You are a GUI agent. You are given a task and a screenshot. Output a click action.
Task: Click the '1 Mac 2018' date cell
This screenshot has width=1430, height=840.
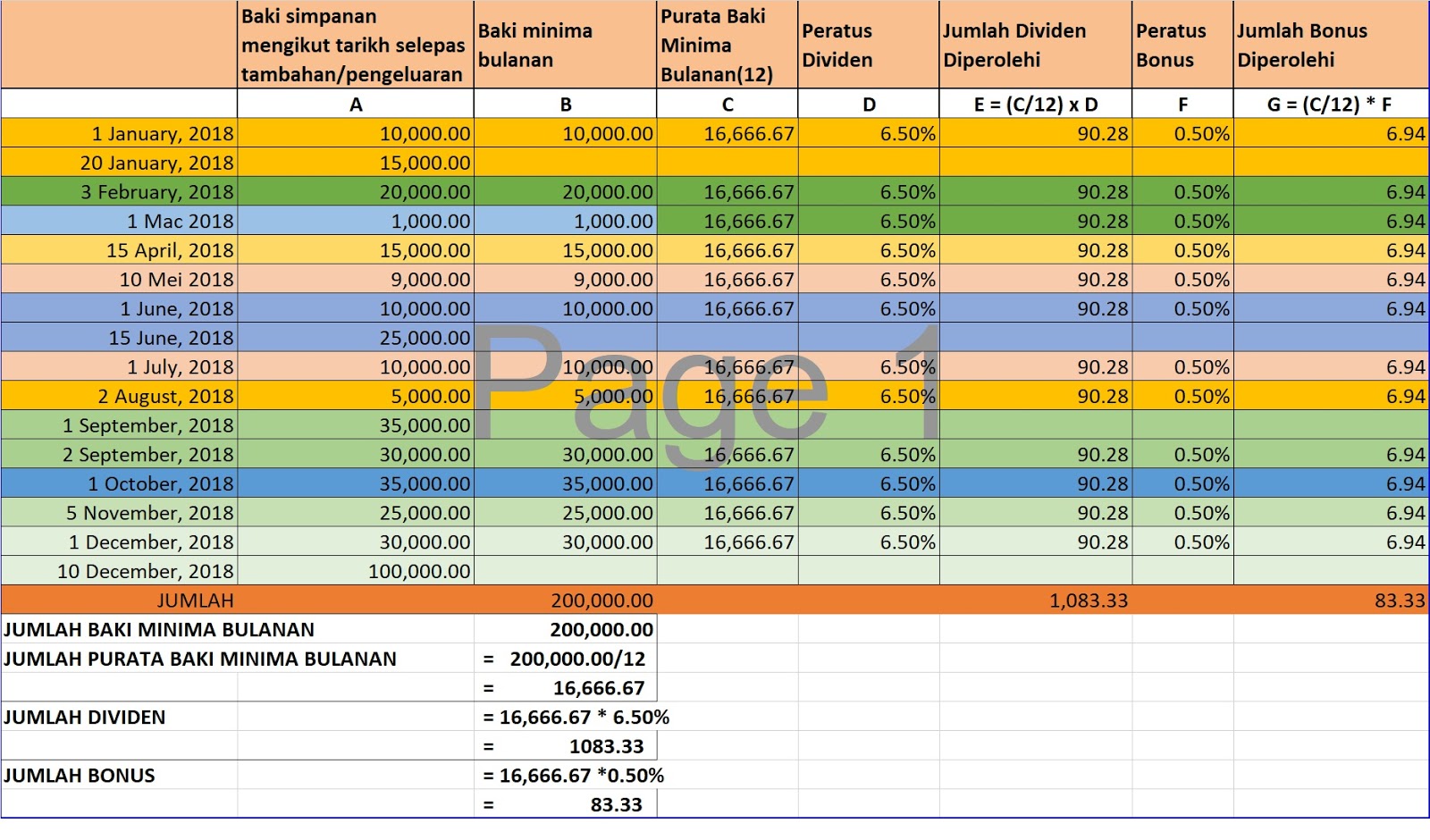point(119,221)
